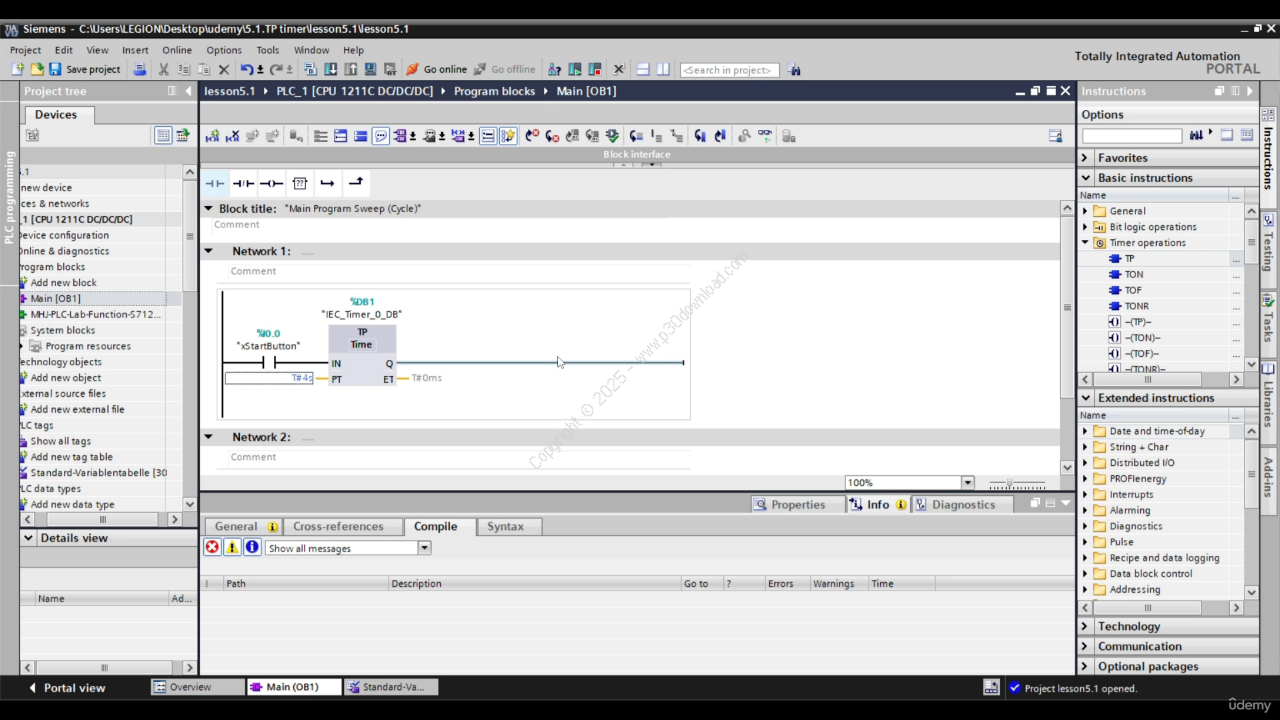Open the Show all messages dropdown
1280x720 pixels.
point(424,548)
